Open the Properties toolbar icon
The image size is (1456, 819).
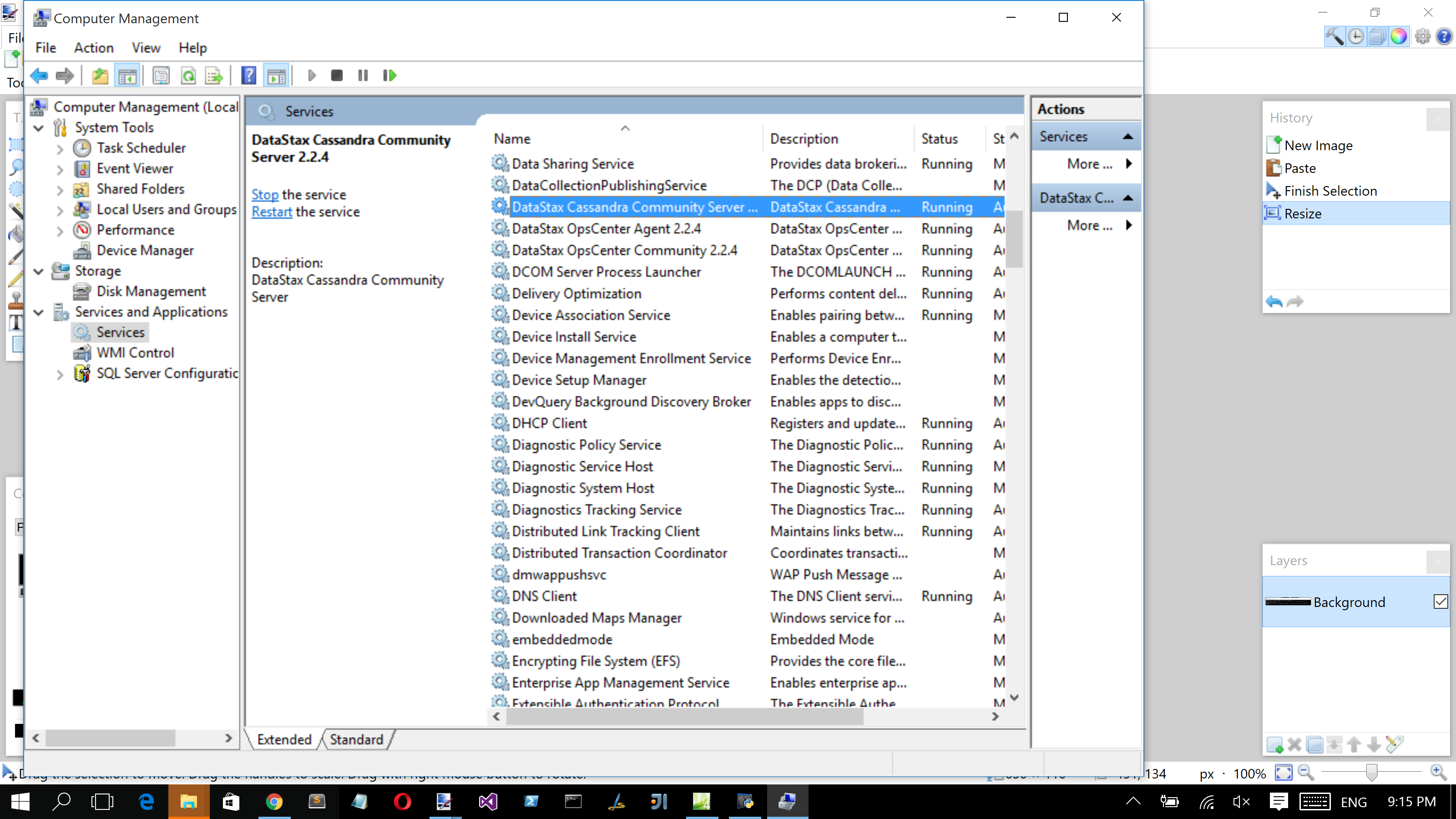(x=161, y=75)
